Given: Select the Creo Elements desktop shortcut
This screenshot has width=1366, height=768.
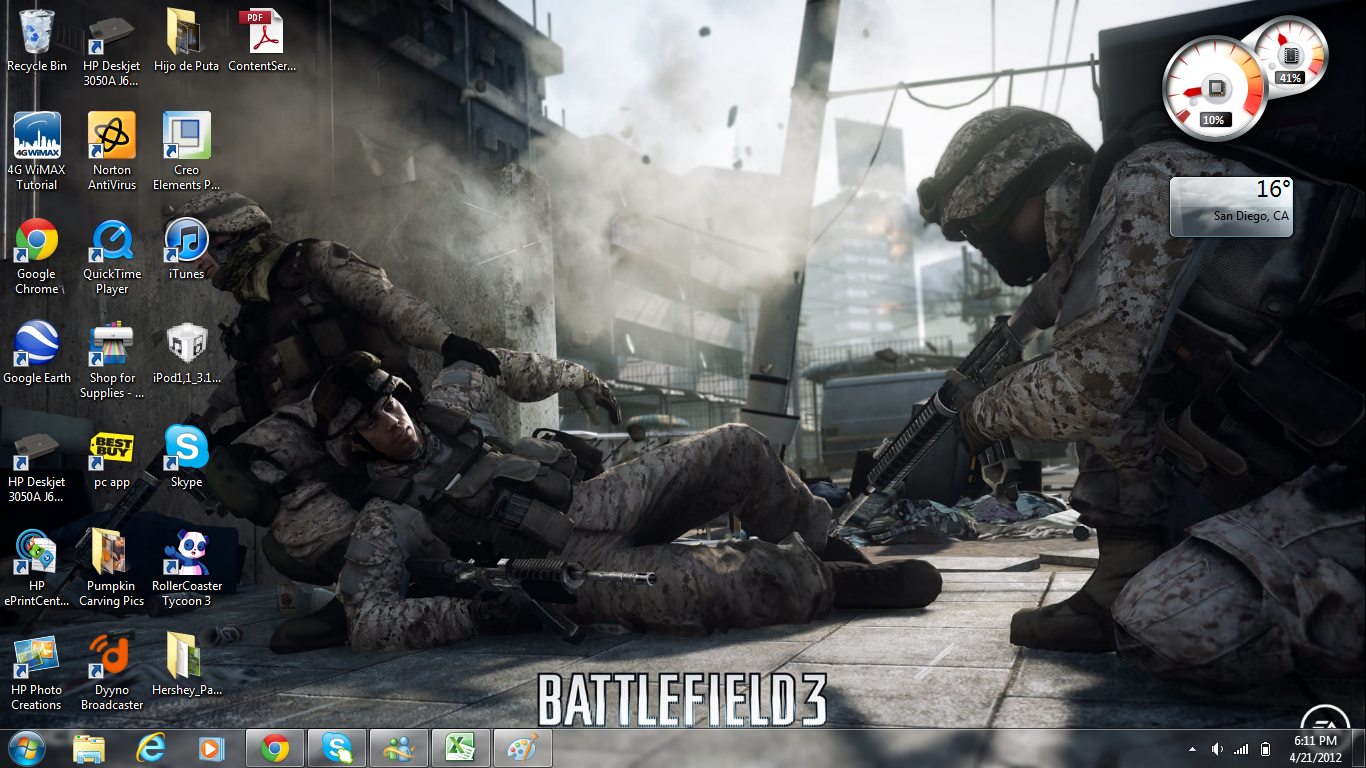Looking at the screenshot, I should (x=186, y=137).
